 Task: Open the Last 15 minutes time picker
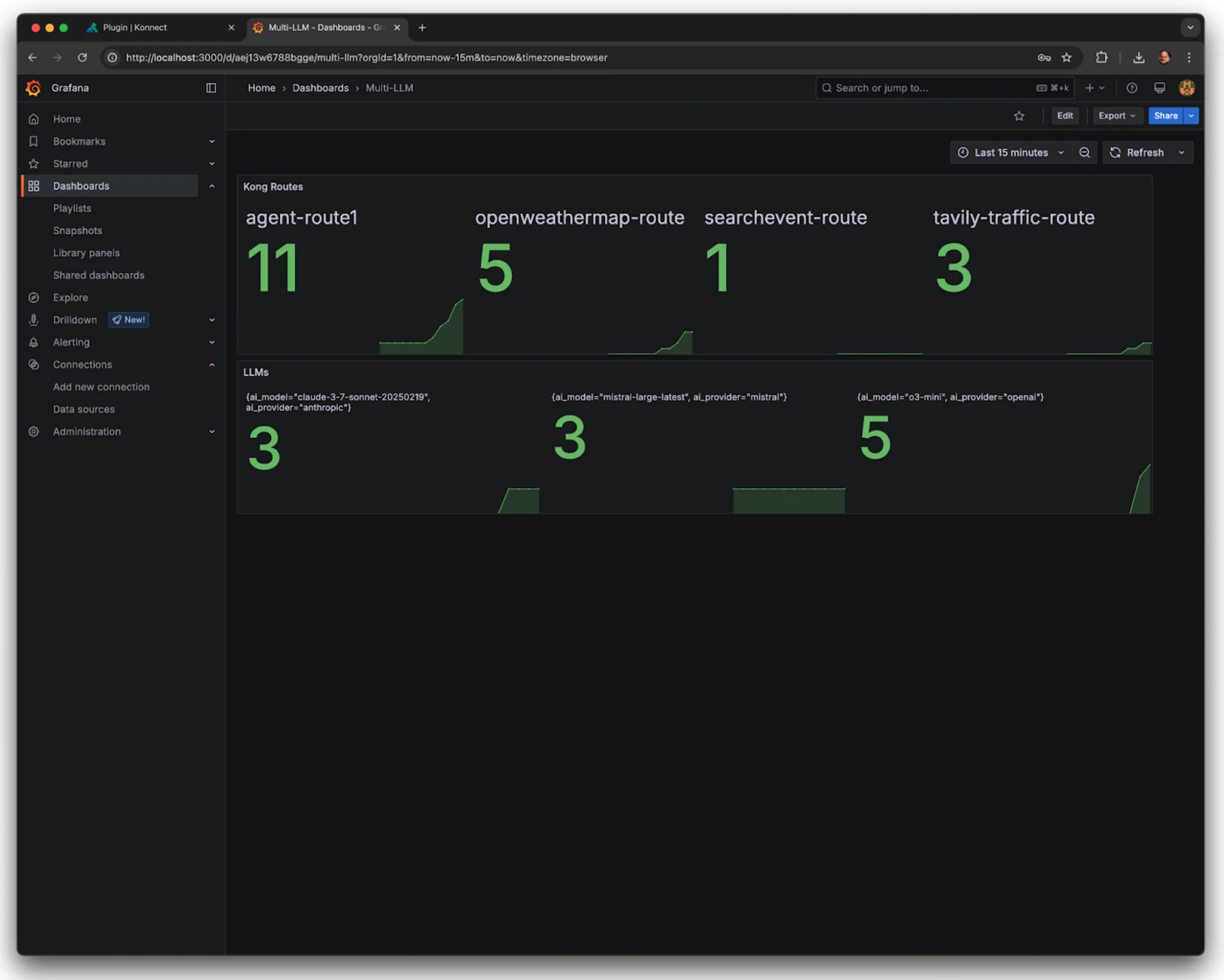click(x=1010, y=152)
